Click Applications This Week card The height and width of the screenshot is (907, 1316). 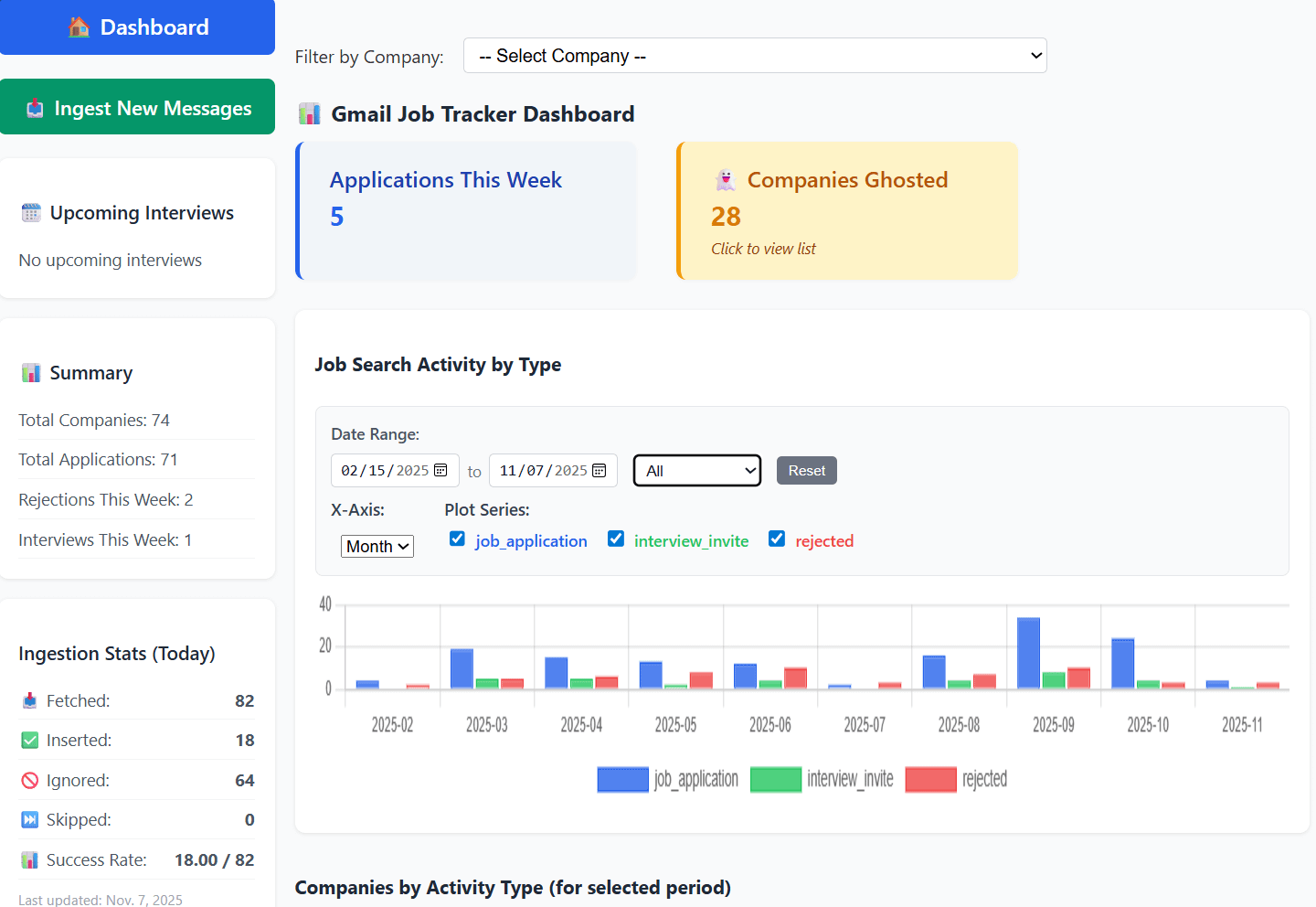(466, 210)
